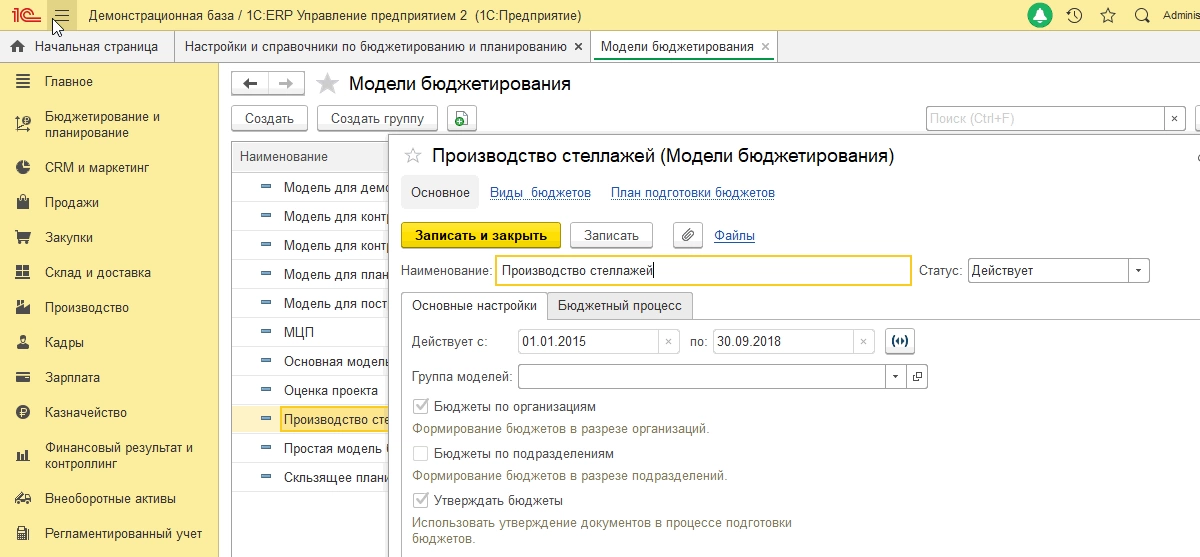Click the paperclip attach files icon

click(687, 235)
